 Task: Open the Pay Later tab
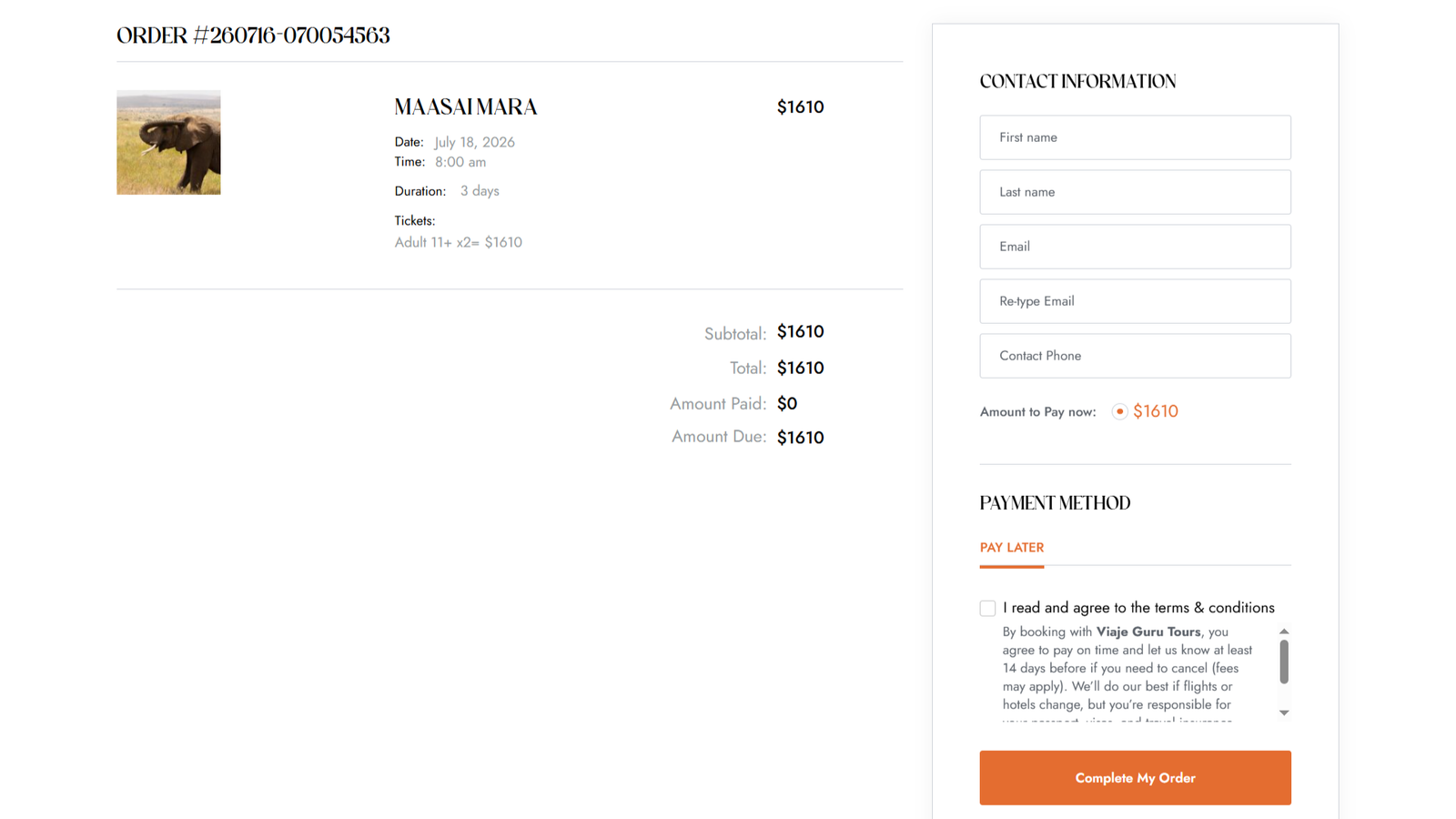pyautogui.click(x=1011, y=548)
